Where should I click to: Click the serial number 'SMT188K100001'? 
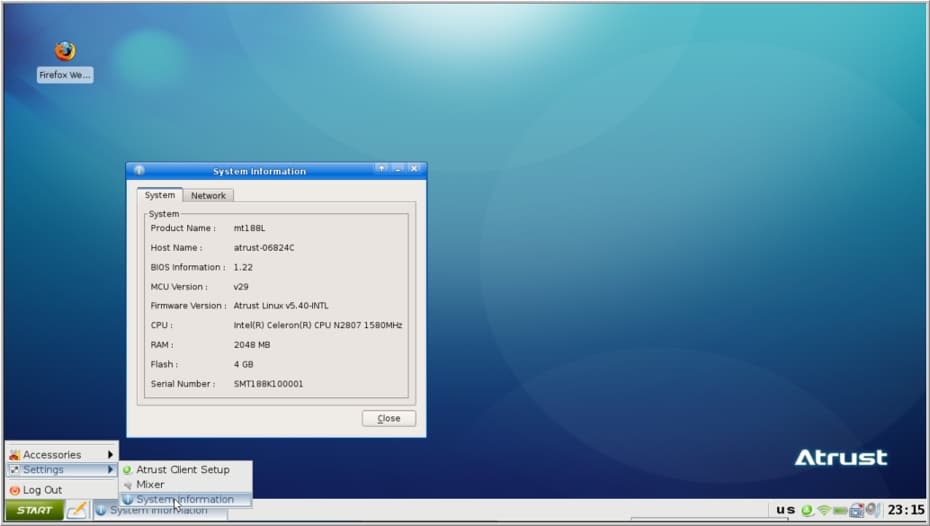point(268,384)
